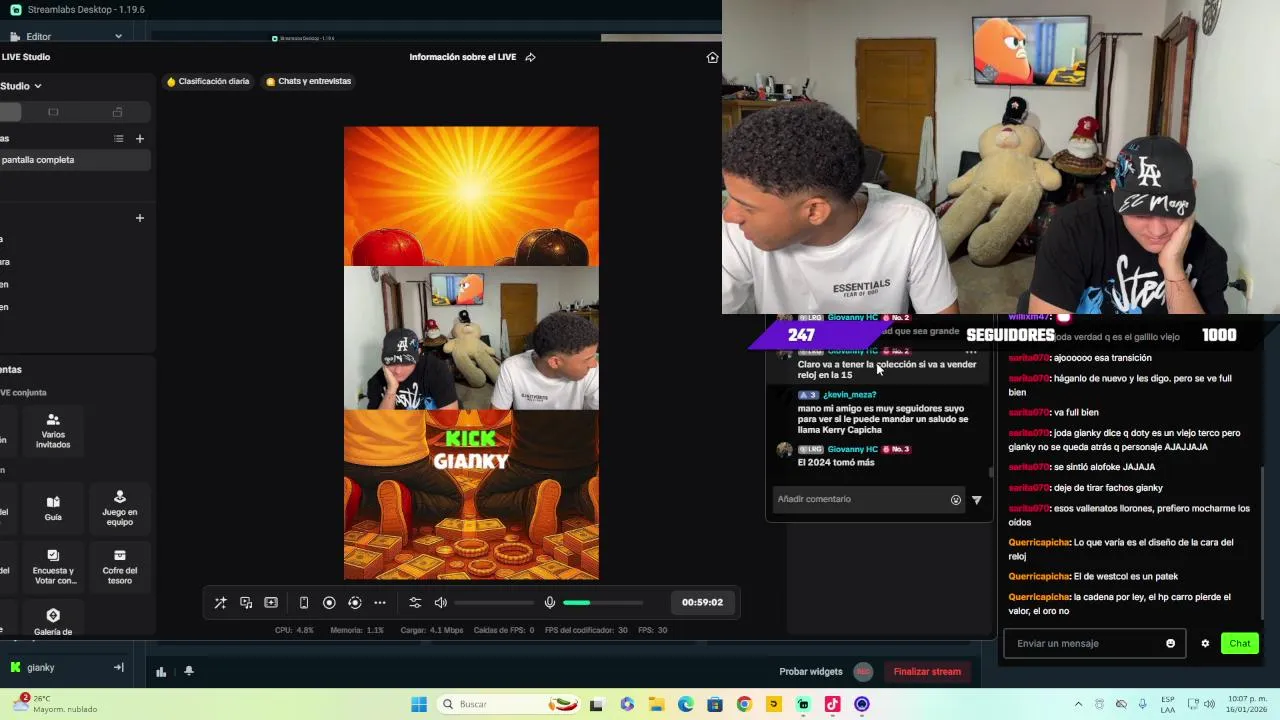This screenshot has height=720, width=1280.
Task: Adjust the green microphone level slider
Action: pyautogui.click(x=603, y=603)
